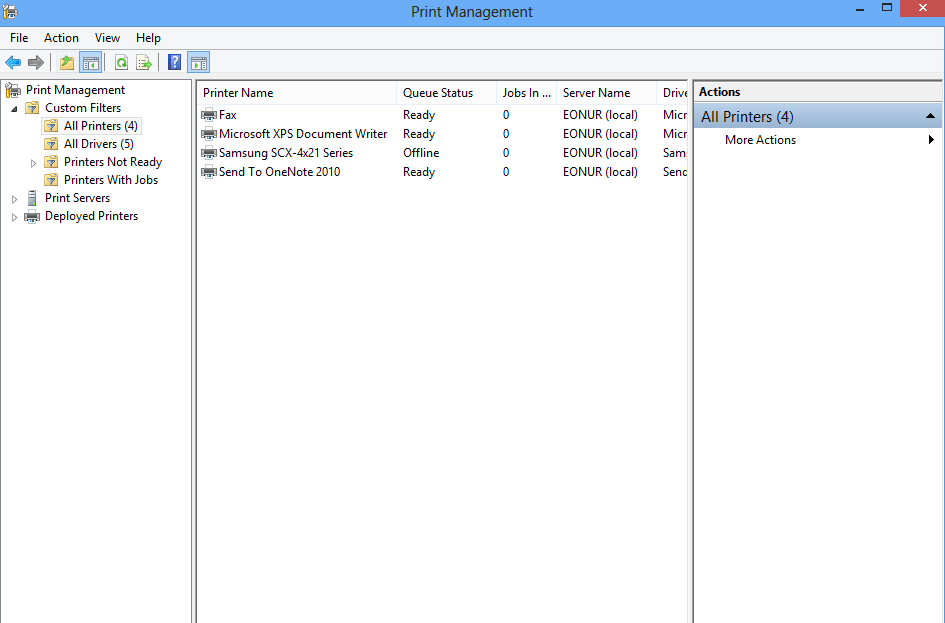This screenshot has width=945, height=623.
Task: Click the Back arrow toolbar icon
Action: click(x=13, y=63)
